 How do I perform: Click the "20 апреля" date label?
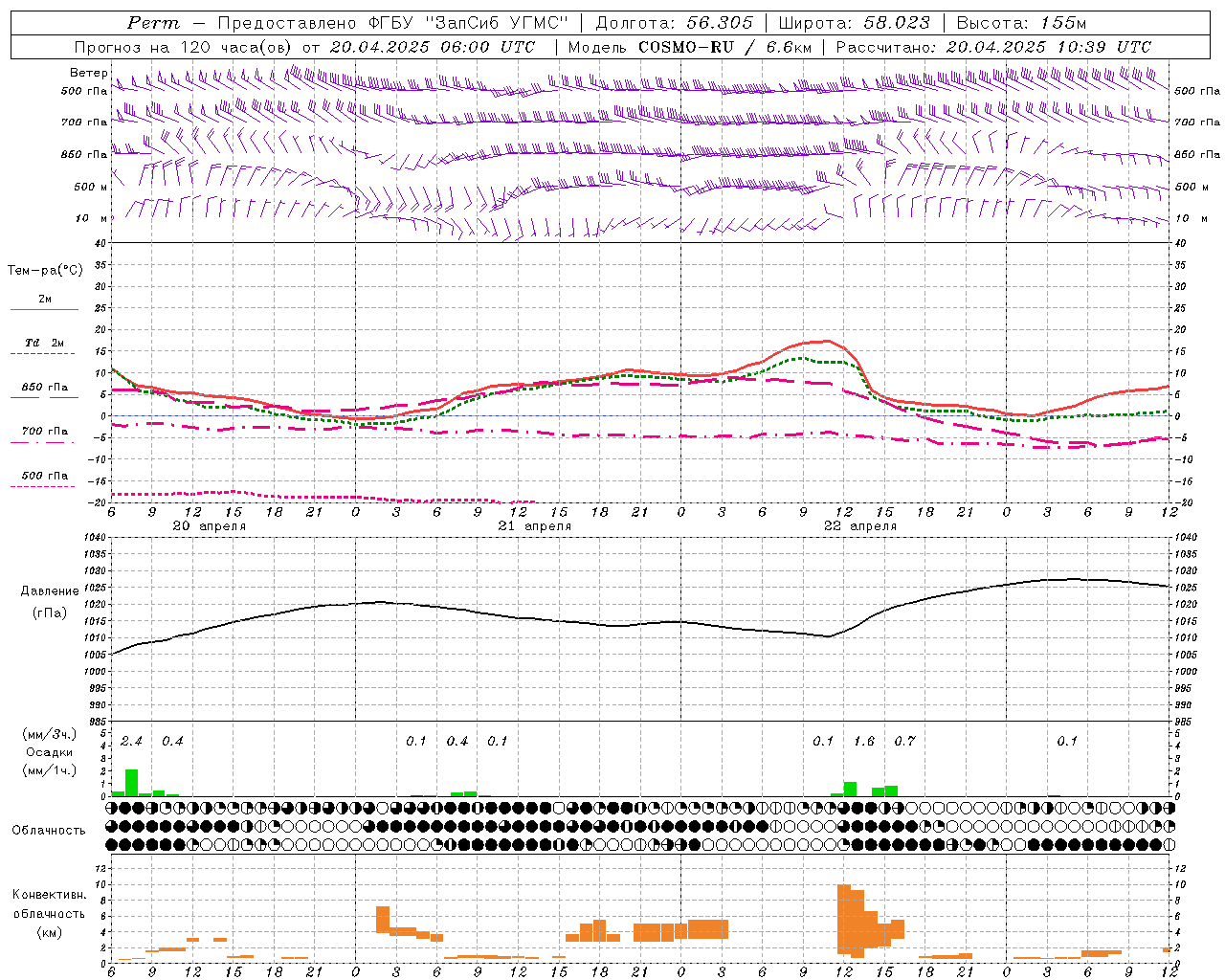[209, 526]
